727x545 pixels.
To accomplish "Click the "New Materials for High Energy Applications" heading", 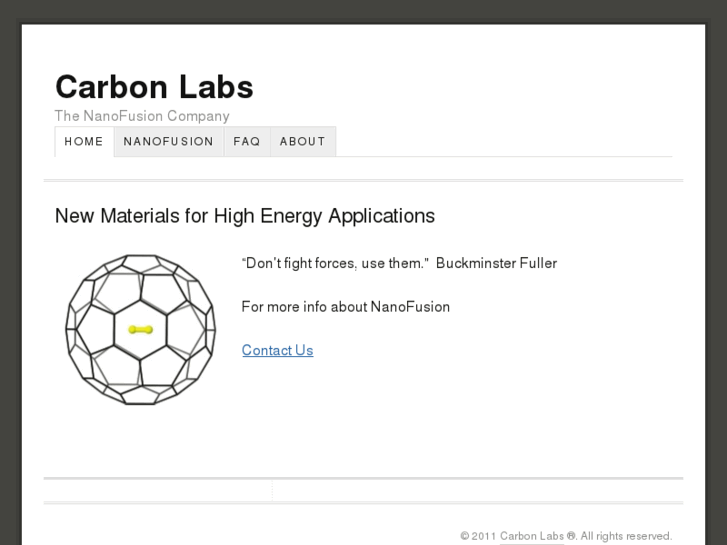I will point(245,216).
